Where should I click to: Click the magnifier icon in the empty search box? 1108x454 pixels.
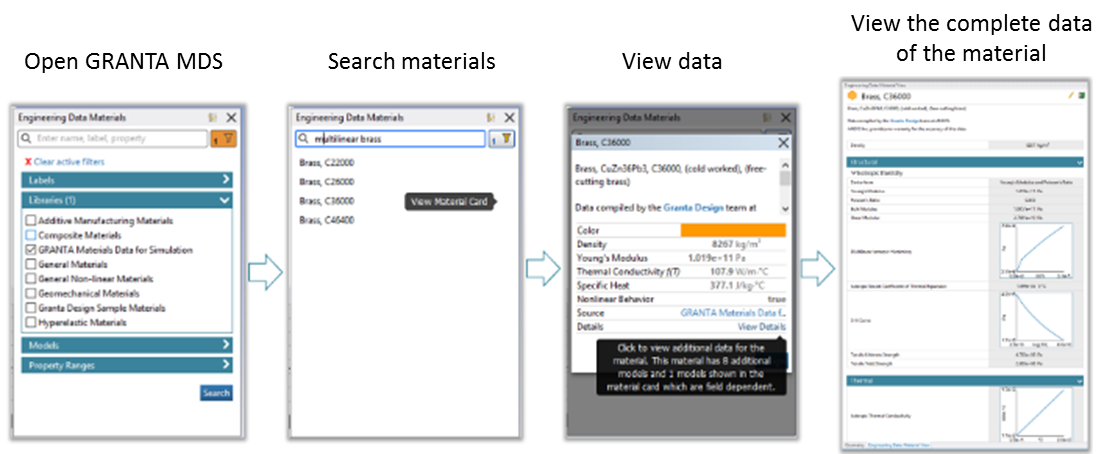click(27, 139)
